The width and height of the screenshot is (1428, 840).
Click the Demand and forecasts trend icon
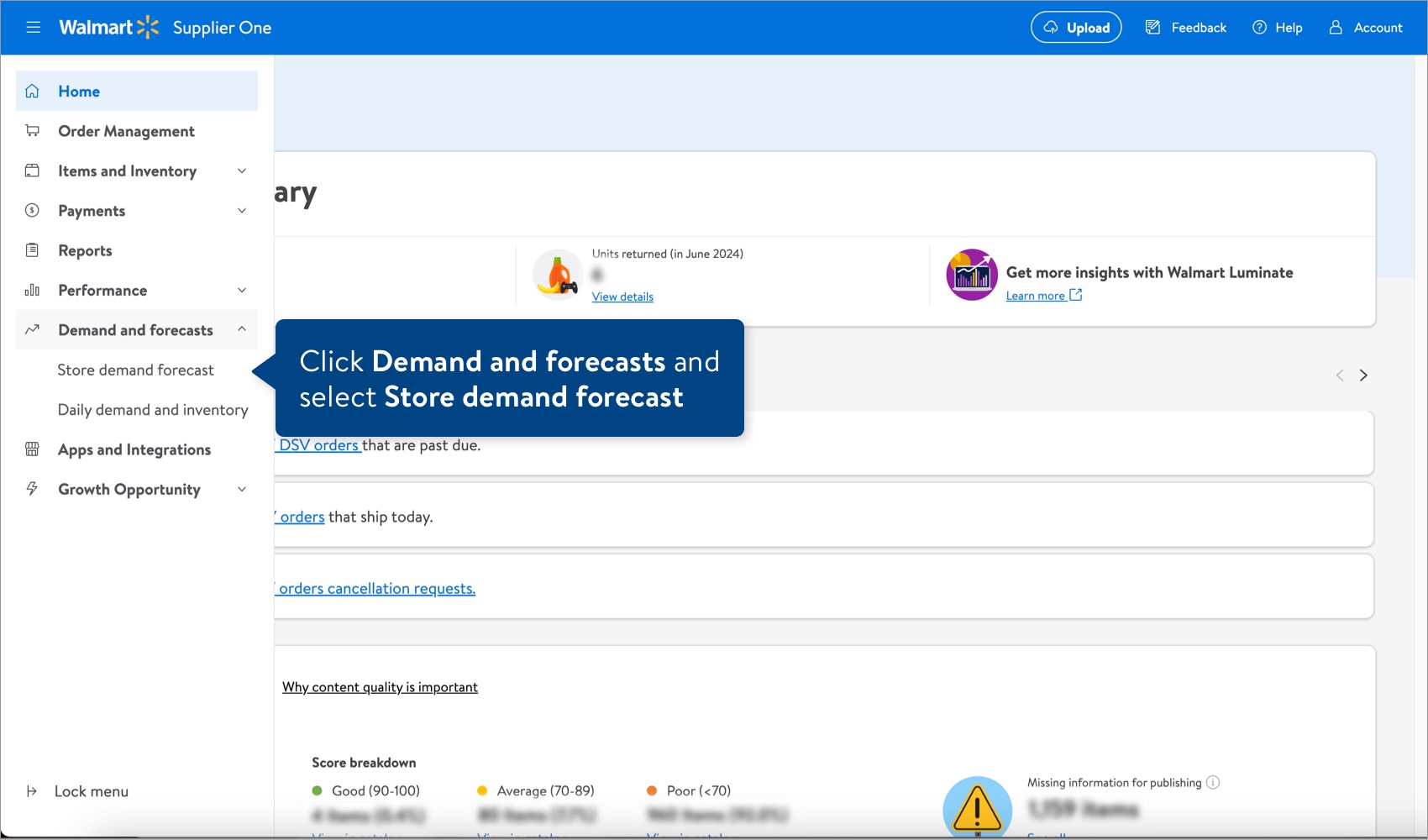[x=32, y=329]
